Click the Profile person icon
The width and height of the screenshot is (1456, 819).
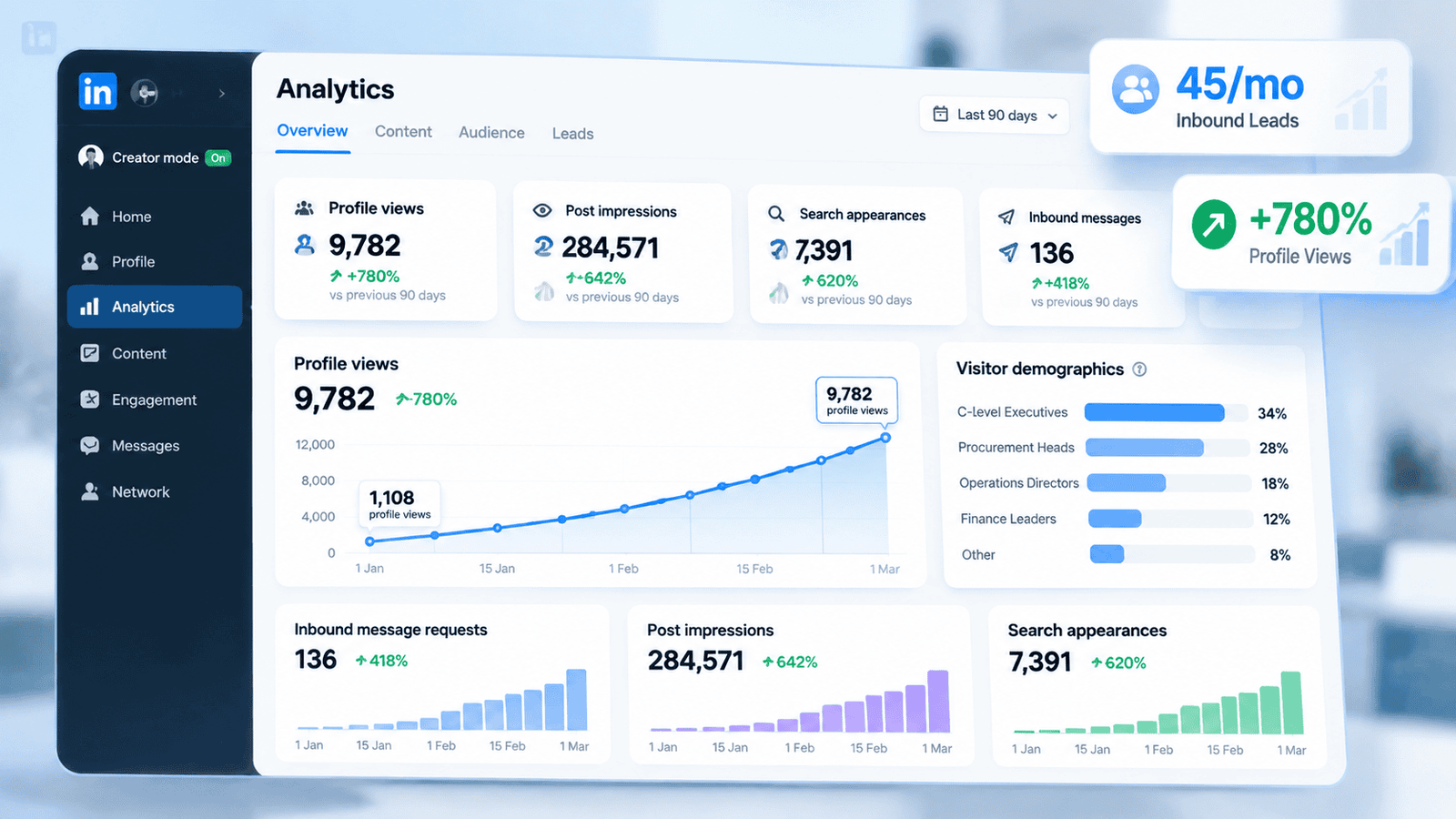(90, 261)
